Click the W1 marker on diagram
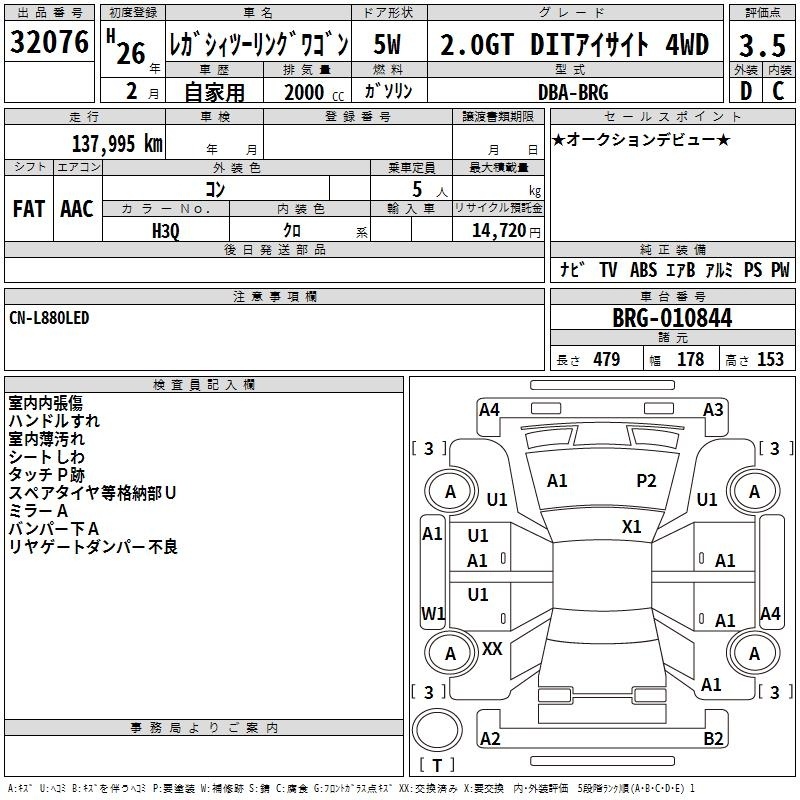 coord(432,613)
